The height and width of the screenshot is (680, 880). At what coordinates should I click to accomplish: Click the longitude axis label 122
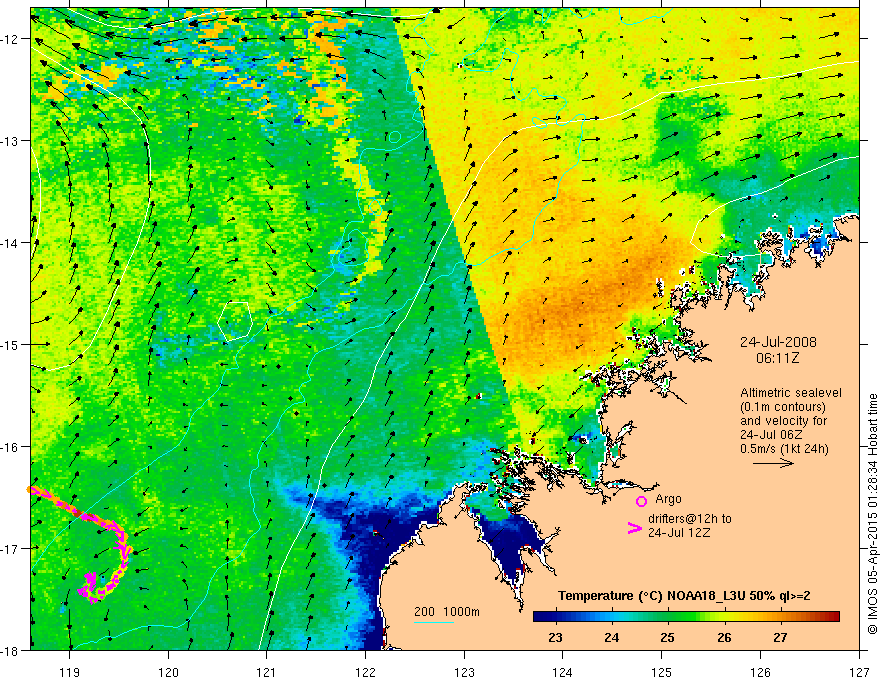365,672
